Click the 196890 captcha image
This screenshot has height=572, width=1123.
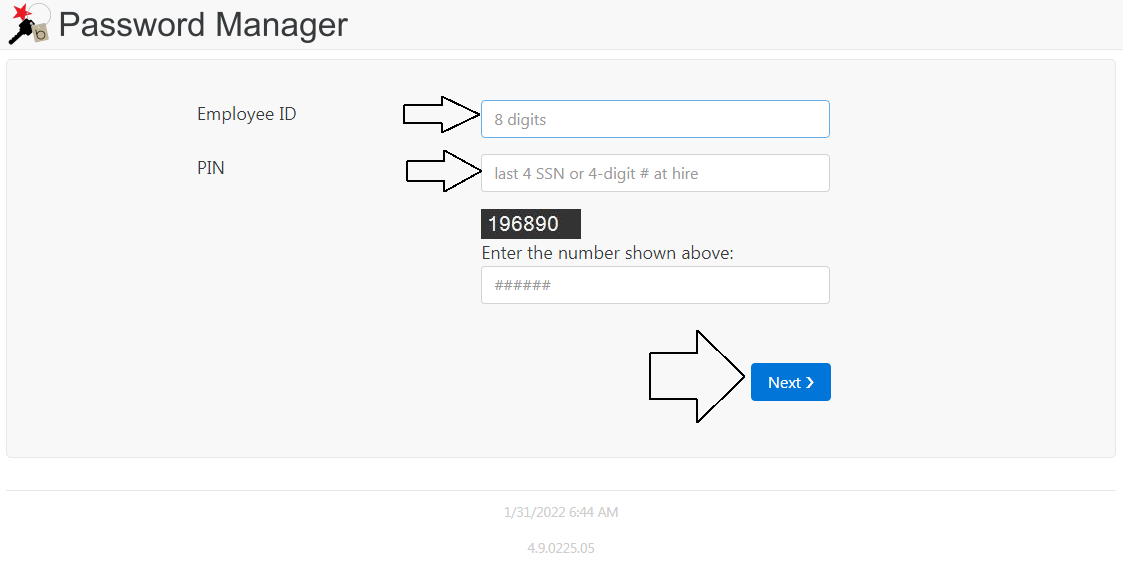tap(531, 224)
